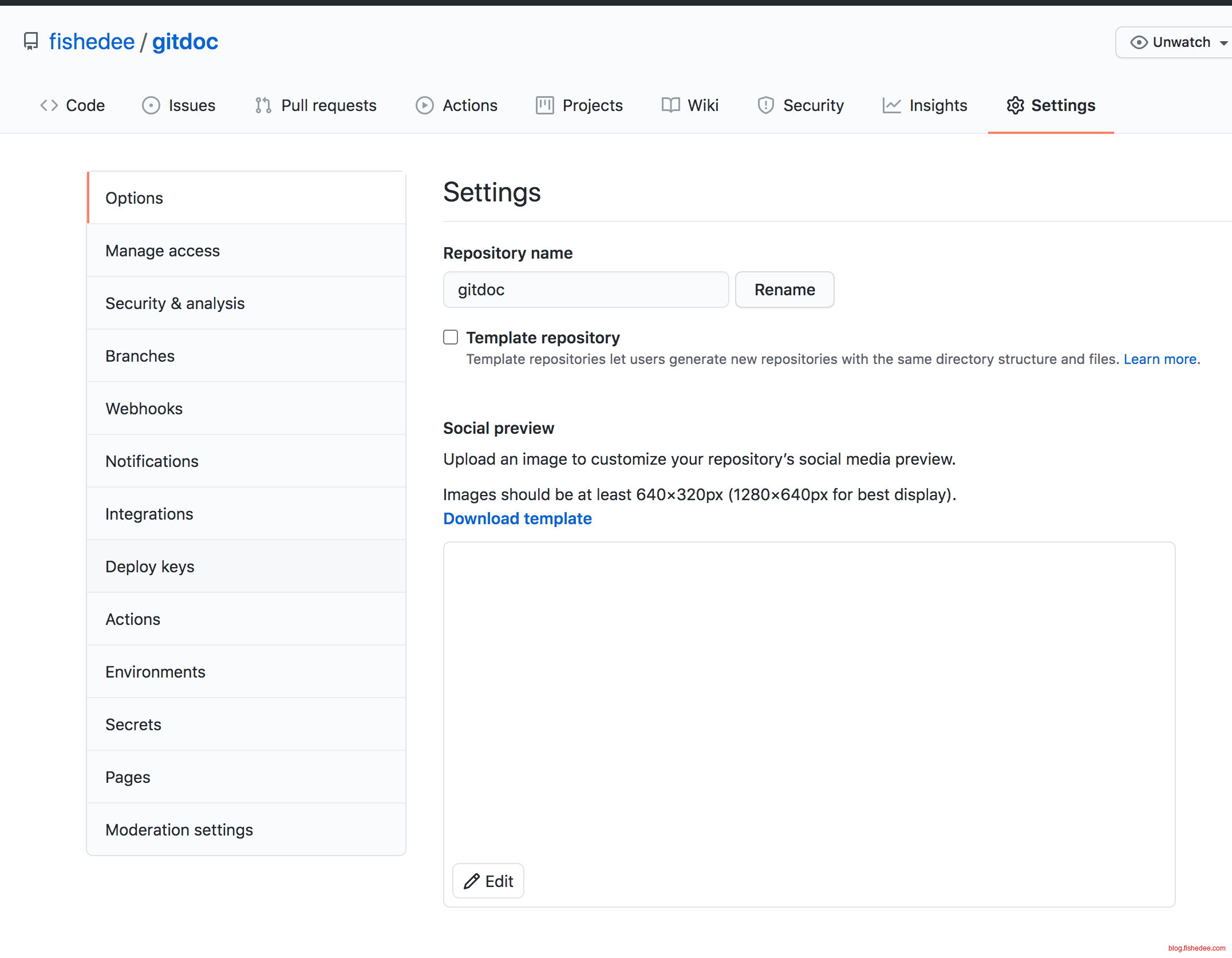Click the Actions play icon in nav
This screenshot has width=1232, height=958.
click(x=424, y=105)
